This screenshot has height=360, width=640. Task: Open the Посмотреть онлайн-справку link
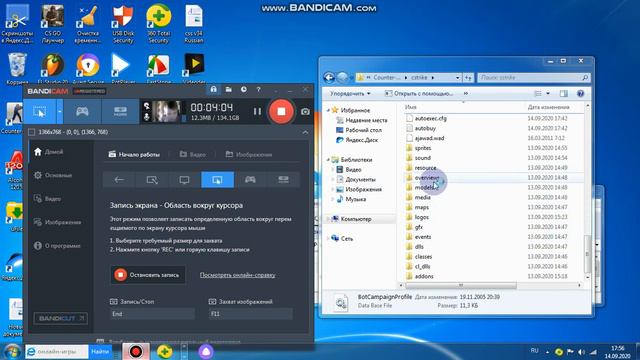[238, 275]
